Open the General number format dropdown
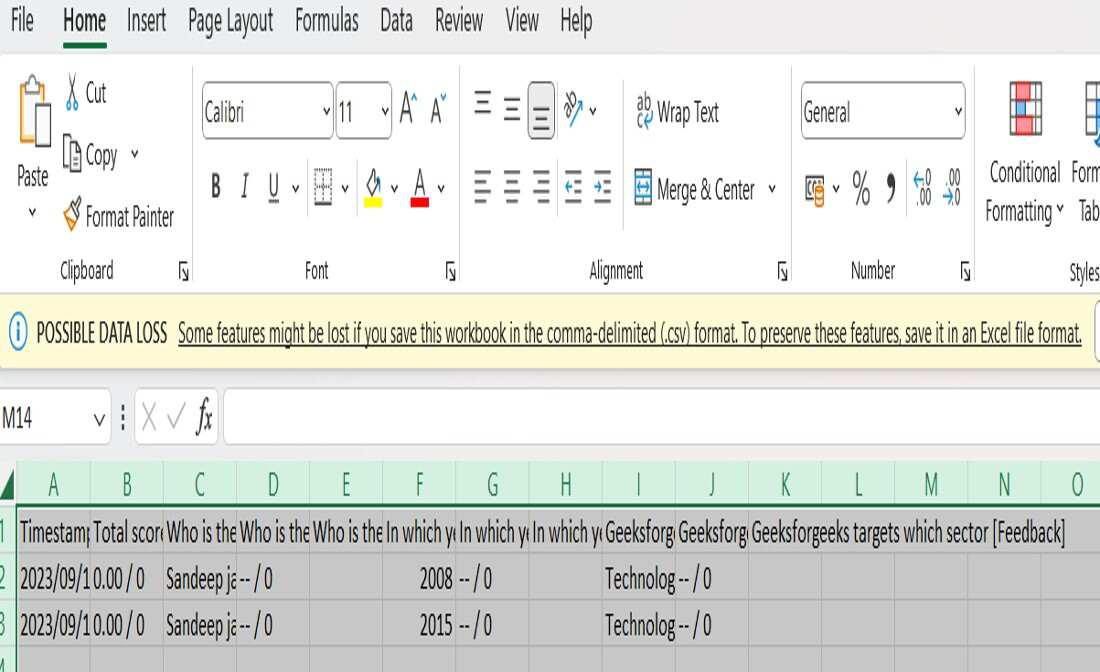1100x672 pixels. (958, 111)
